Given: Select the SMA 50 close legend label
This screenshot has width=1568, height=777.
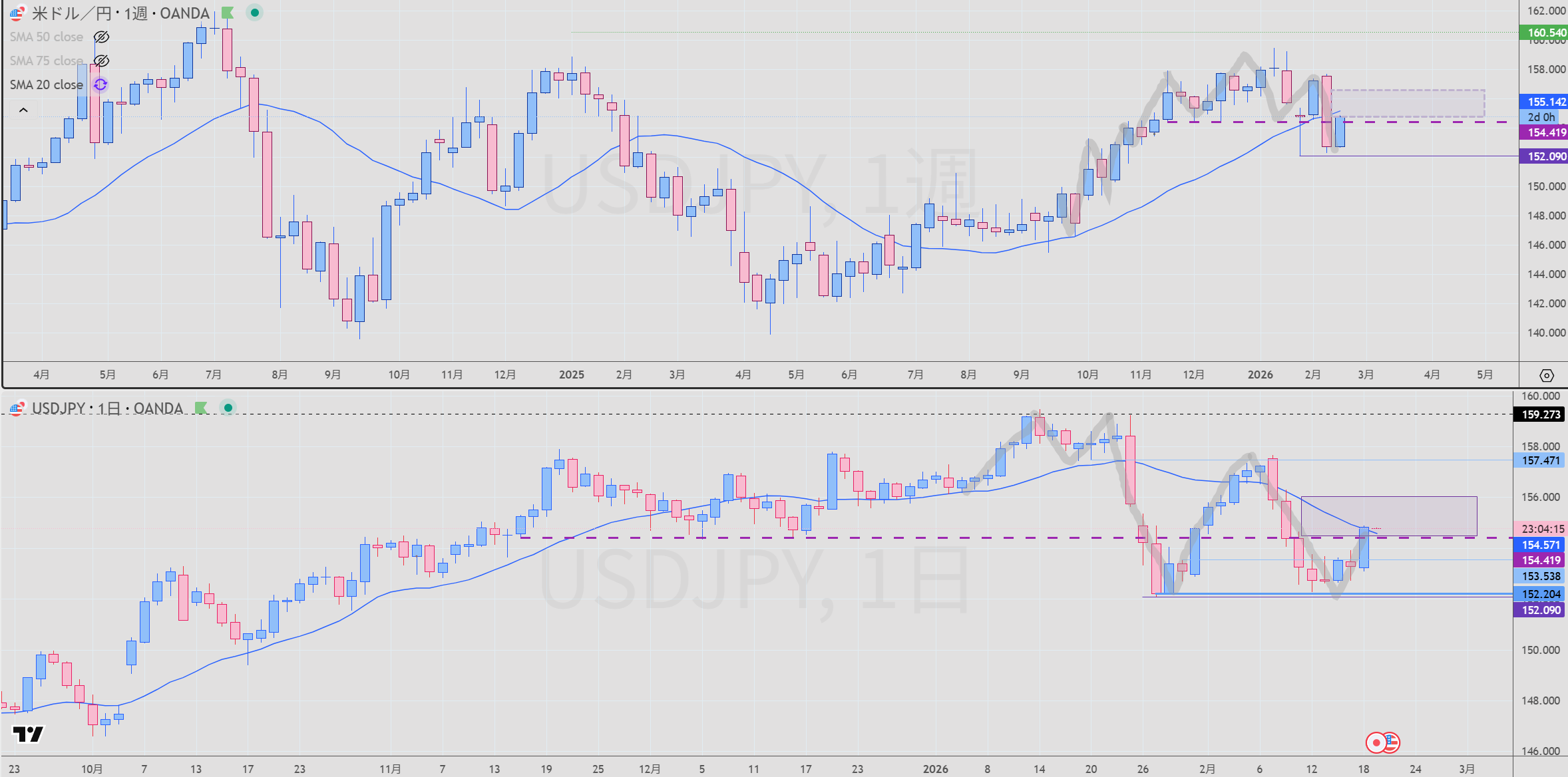Looking at the screenshot, I should pyautogui.click(x=47, y=37).
